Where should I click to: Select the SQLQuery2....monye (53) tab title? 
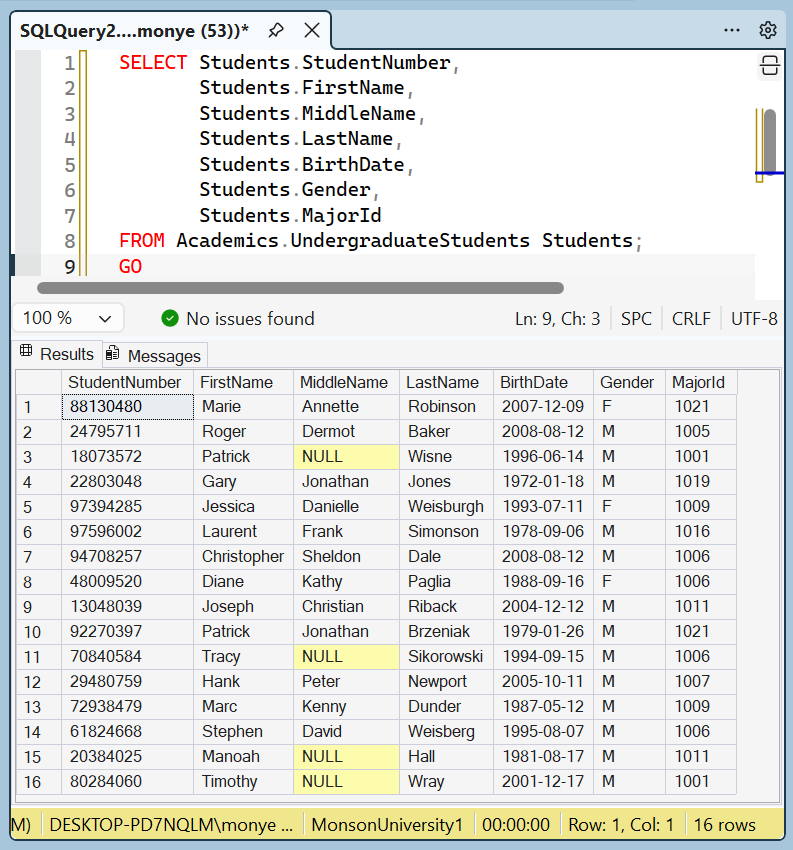click(x=134, y=30)
